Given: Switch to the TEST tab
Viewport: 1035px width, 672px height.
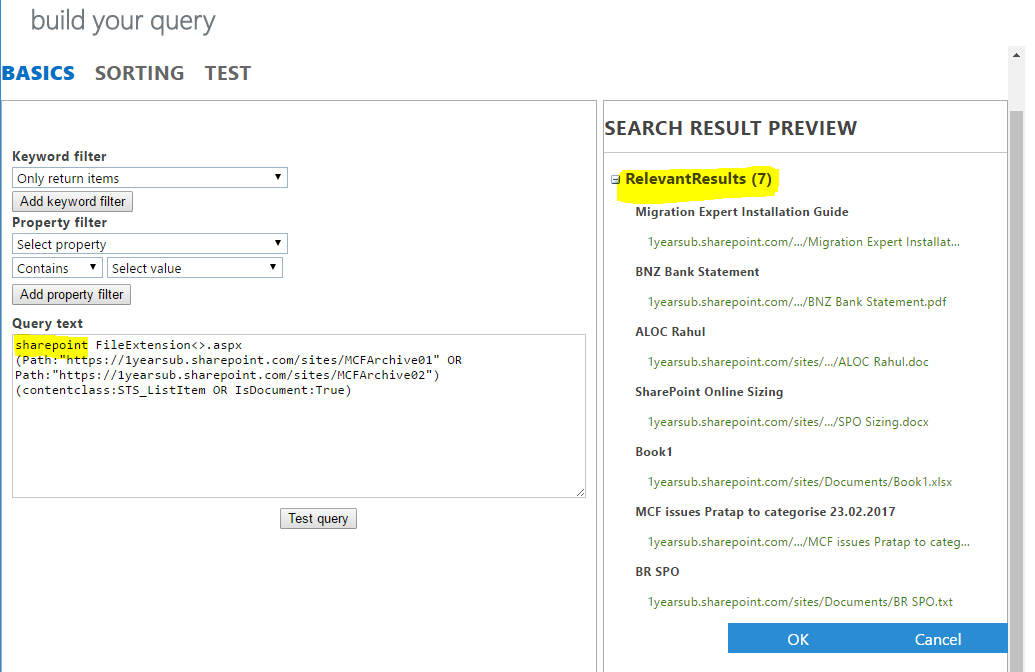Looking at the screenshot, I should click(x=227, y=72).
